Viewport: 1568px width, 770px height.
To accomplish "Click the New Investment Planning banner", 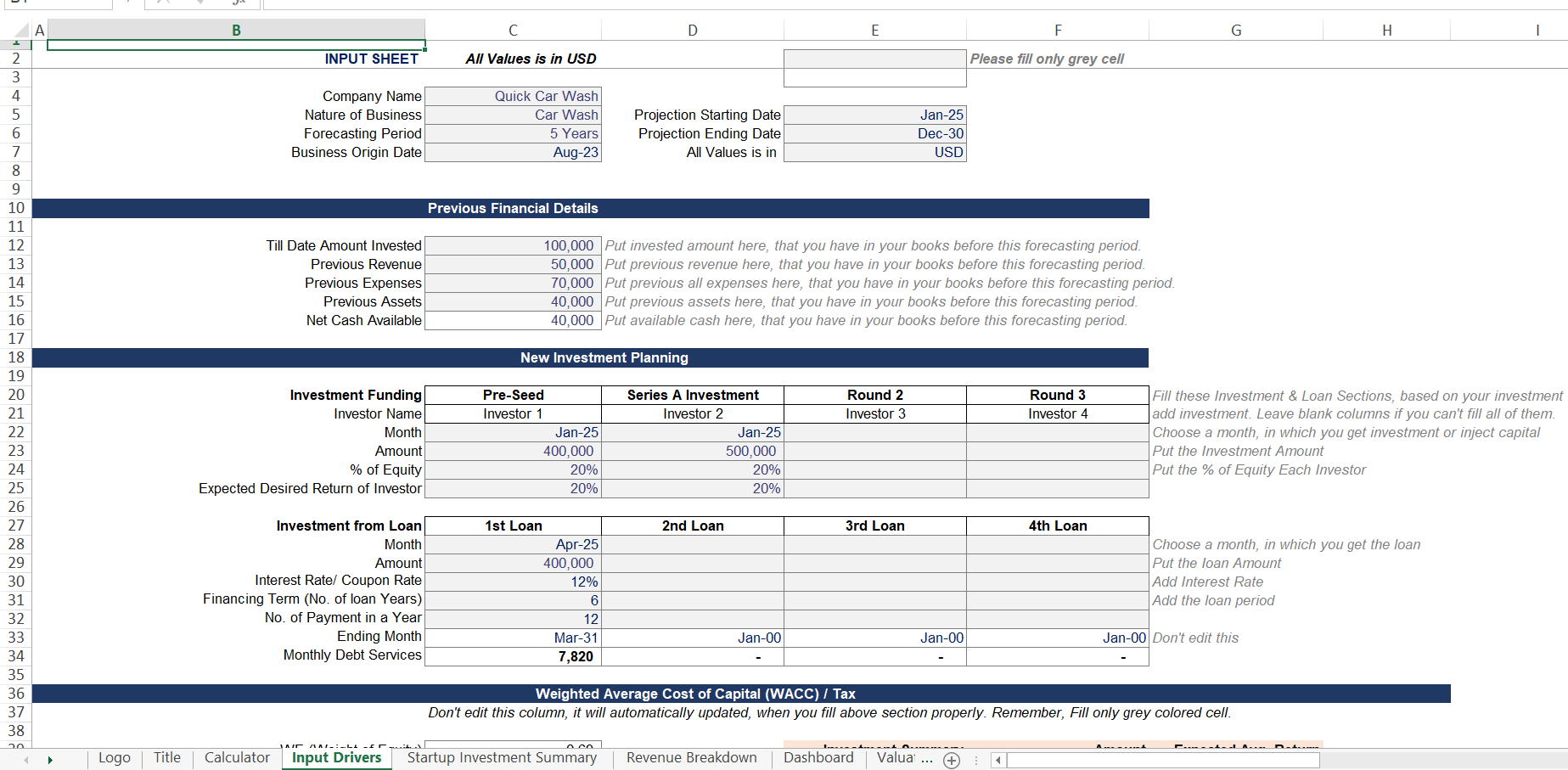I will click(x=590, y=357).
